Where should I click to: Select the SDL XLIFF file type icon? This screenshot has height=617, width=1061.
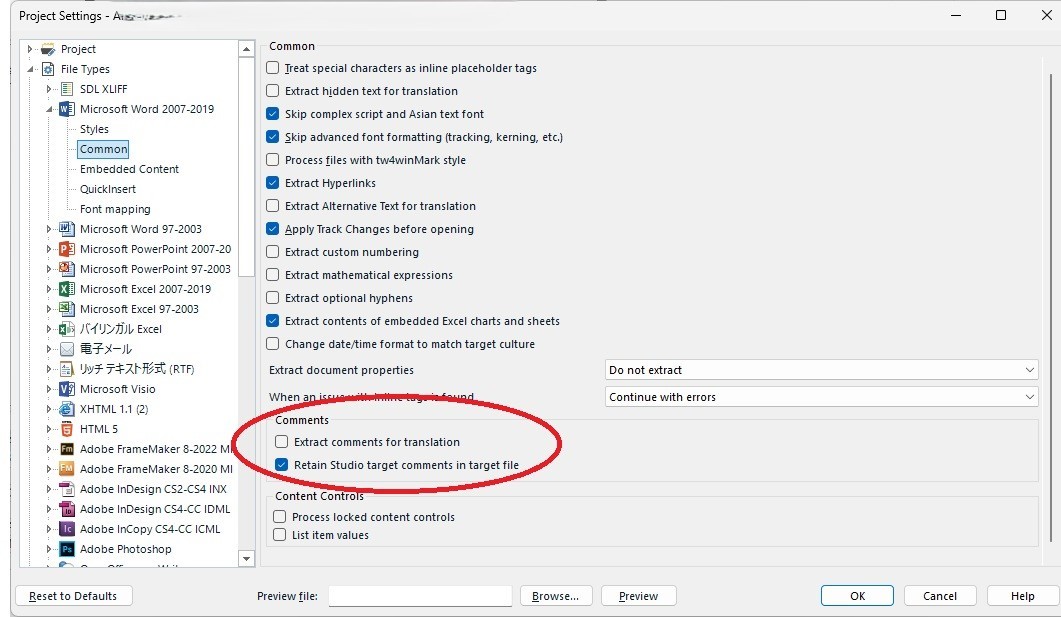pyautogui.click(x=64, y=89)
